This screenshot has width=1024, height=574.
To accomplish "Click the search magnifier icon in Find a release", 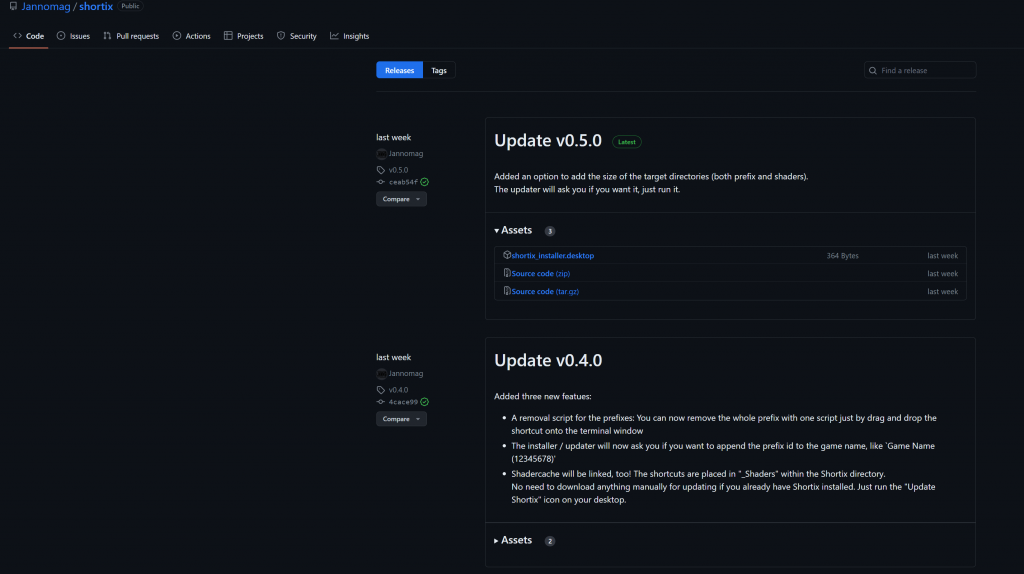I will (x=872, y=71).
